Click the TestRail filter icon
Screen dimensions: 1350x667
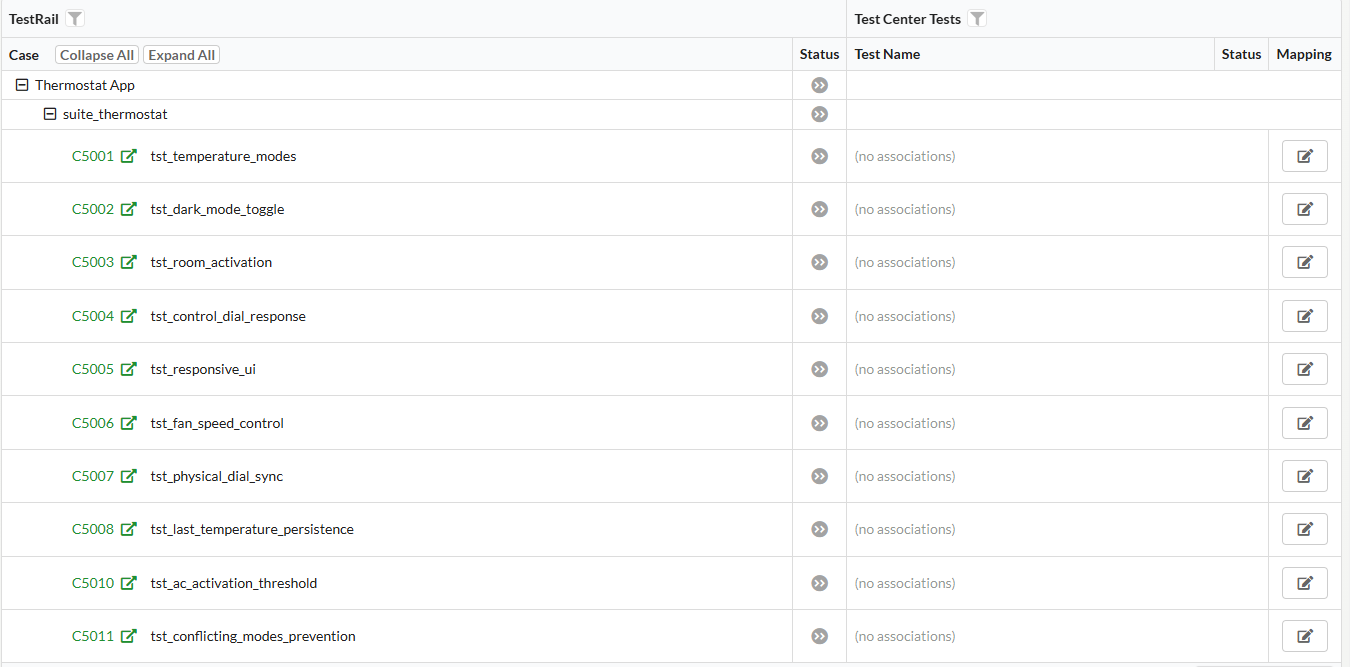76,19
